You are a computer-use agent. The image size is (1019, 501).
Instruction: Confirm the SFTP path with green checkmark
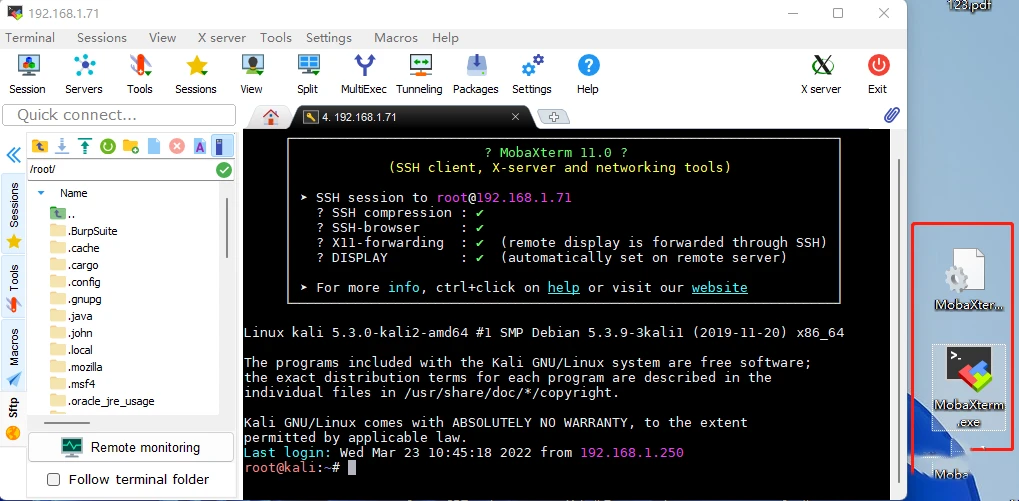(224, 170)
